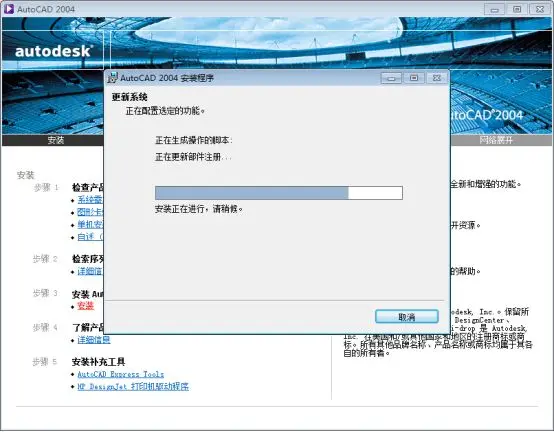Screen dimensions: 554x432
Task: Cancel the AutoCAD 2004 installation
Action: tap(407, 316)
